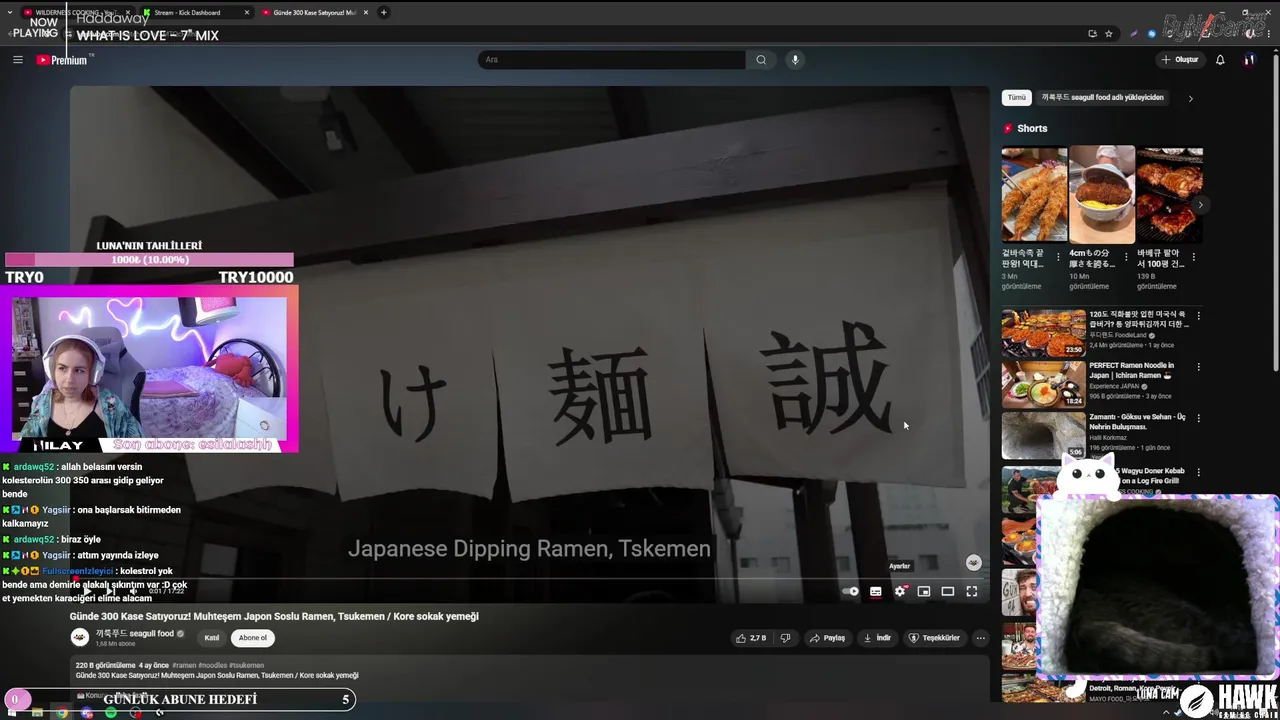Open the seagull food channel name
This screenshot has height=720, width=1280.
(135, 634)
